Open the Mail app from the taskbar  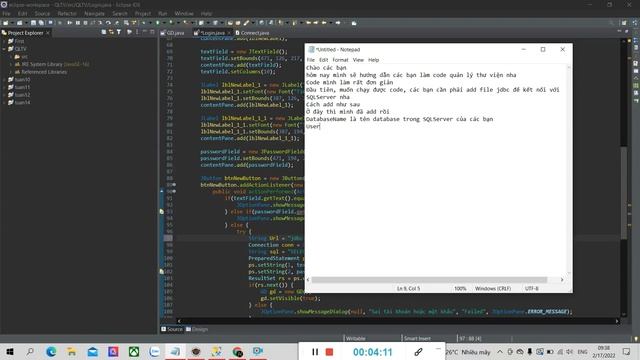click(93, 352)
